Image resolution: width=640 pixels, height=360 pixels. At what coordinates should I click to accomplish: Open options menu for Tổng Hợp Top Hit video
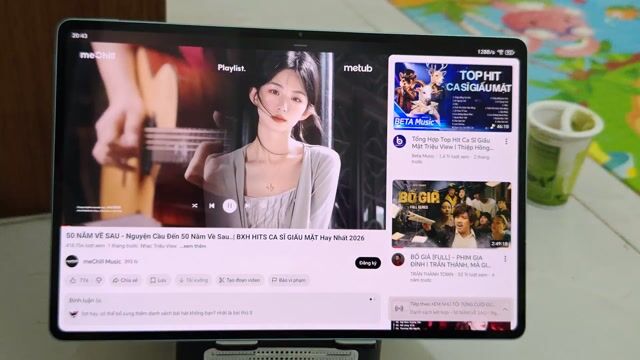[507, 142]
